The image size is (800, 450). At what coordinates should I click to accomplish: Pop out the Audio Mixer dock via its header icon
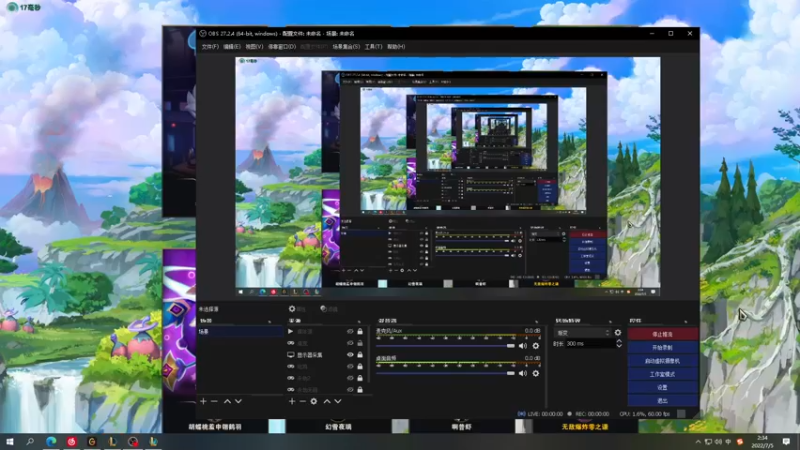(x=536, y=321)
